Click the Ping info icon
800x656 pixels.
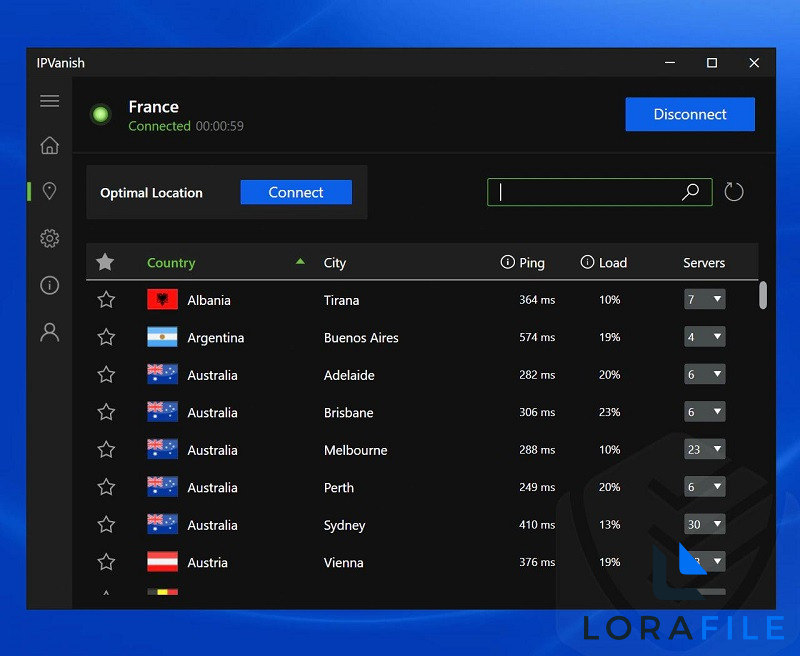pos(507,262)
